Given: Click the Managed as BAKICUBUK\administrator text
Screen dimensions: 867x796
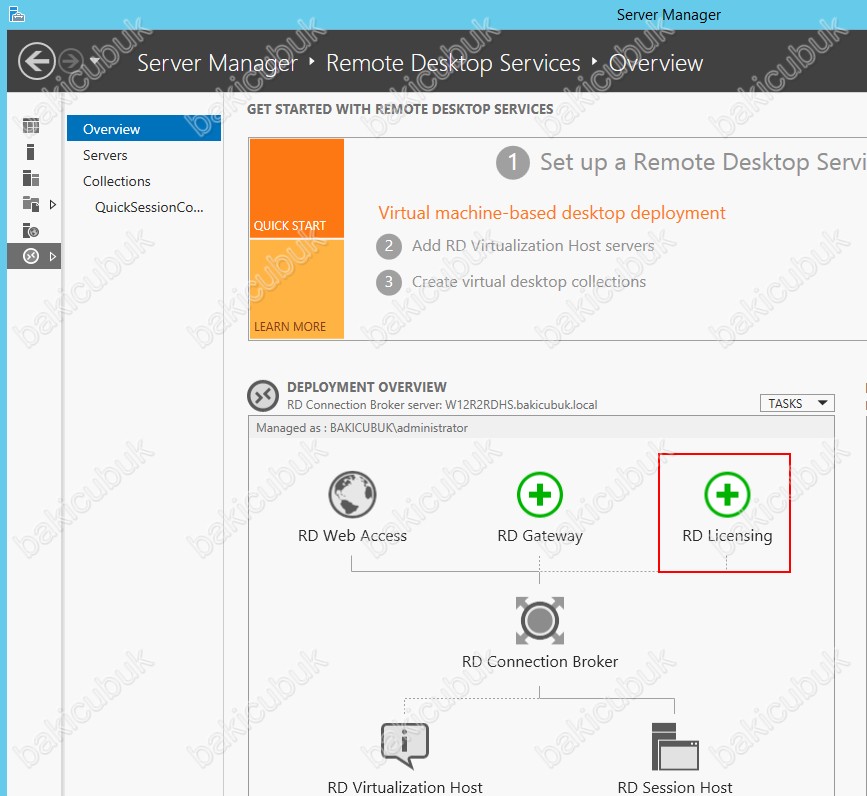Looking at the screenshot, I should [x=362, y=428].
